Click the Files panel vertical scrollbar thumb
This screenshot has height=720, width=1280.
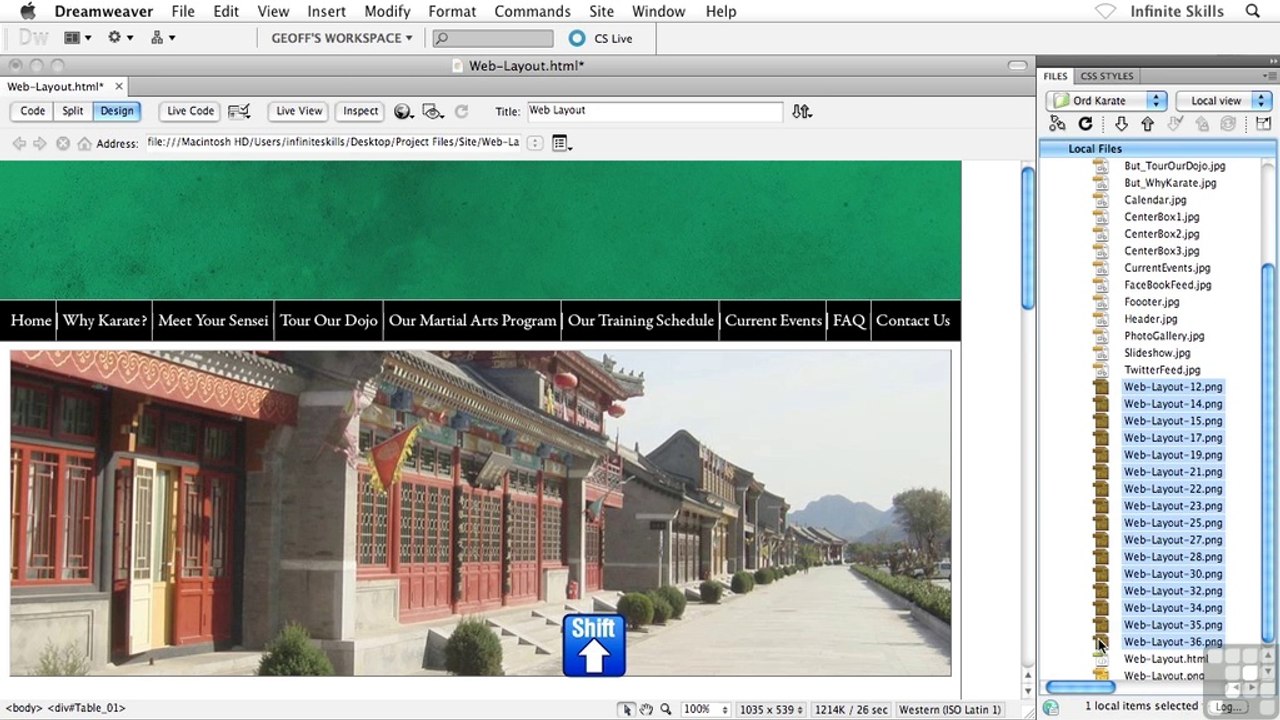pos(1270,452)
